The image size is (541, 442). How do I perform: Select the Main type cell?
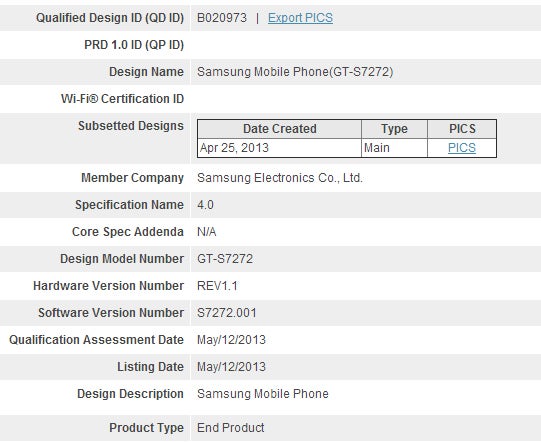pyautogui.click(x=377, y=148)
